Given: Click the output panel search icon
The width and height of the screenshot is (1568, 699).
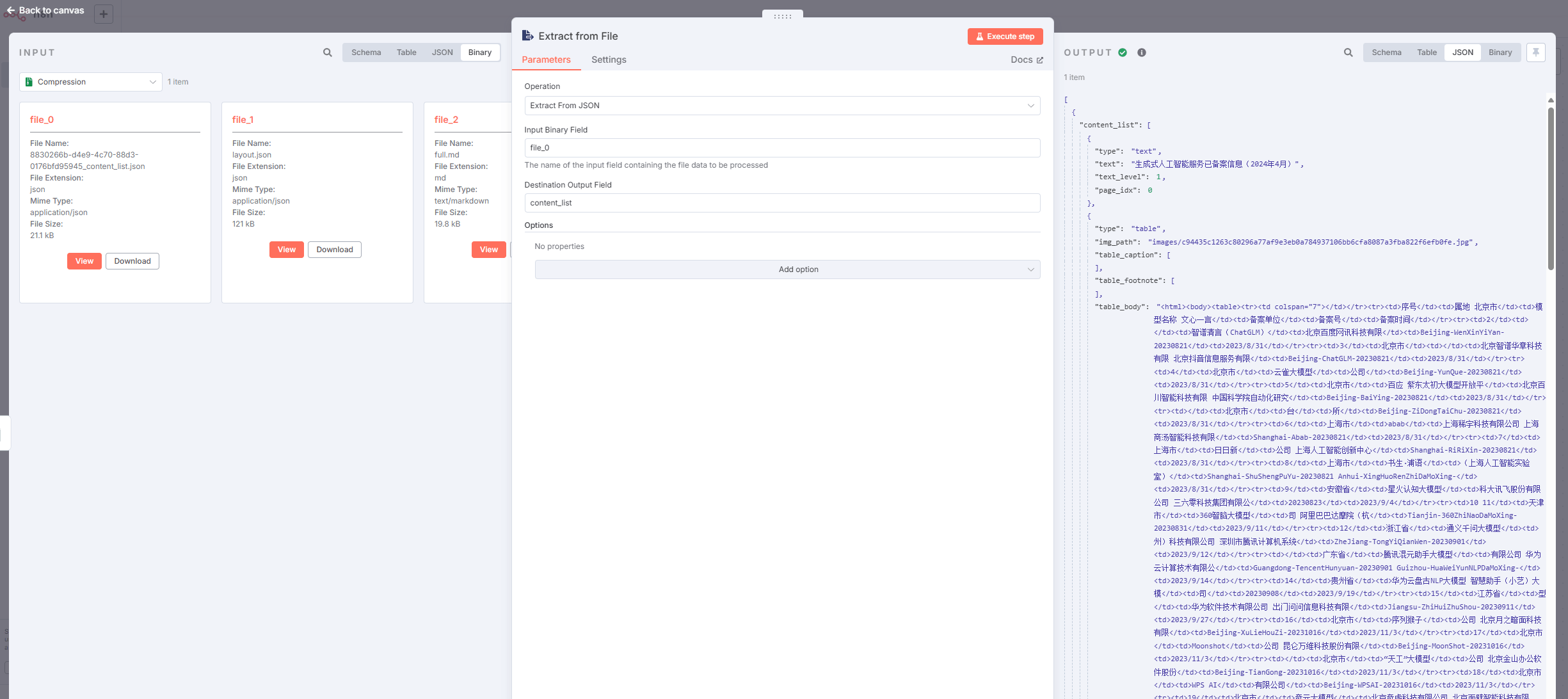Looking at the screenshot, I should [x=1348, y=52].
